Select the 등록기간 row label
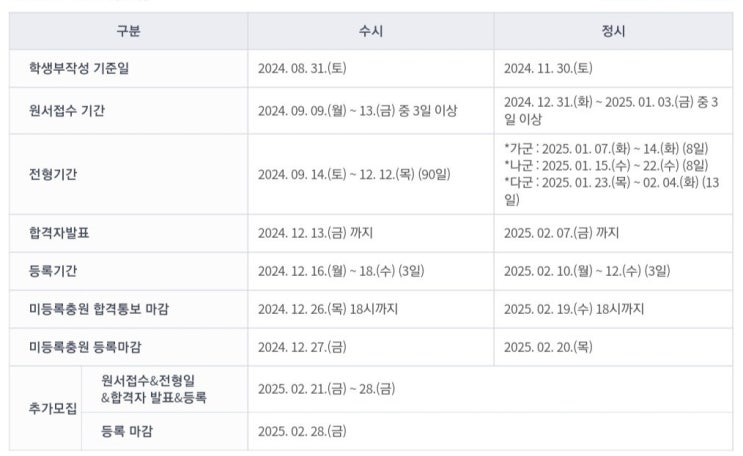This screenshot has height=456, width=743. (53, 271)
